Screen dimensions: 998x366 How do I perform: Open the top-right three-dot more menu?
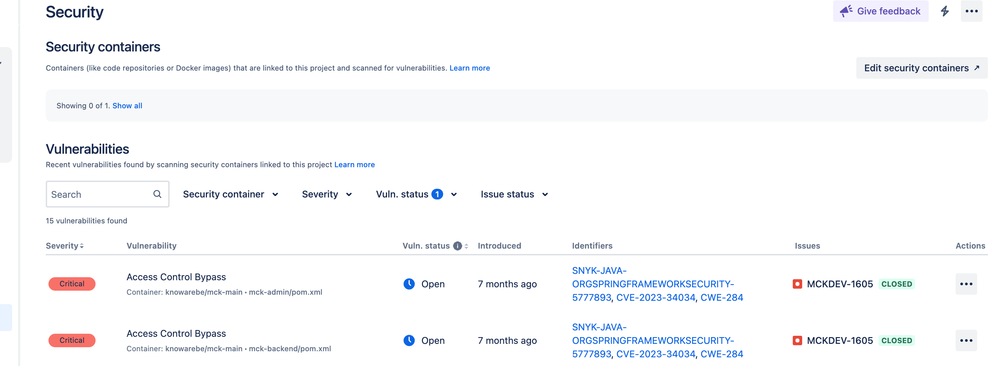coord(971,11)
